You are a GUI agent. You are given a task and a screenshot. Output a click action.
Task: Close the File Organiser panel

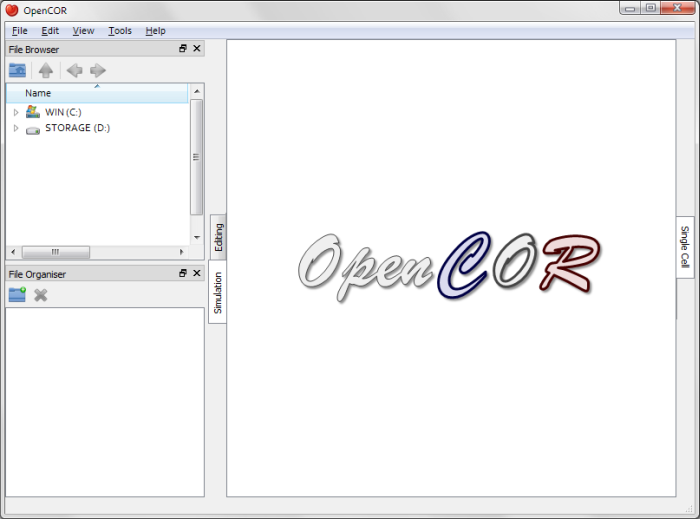197,273
